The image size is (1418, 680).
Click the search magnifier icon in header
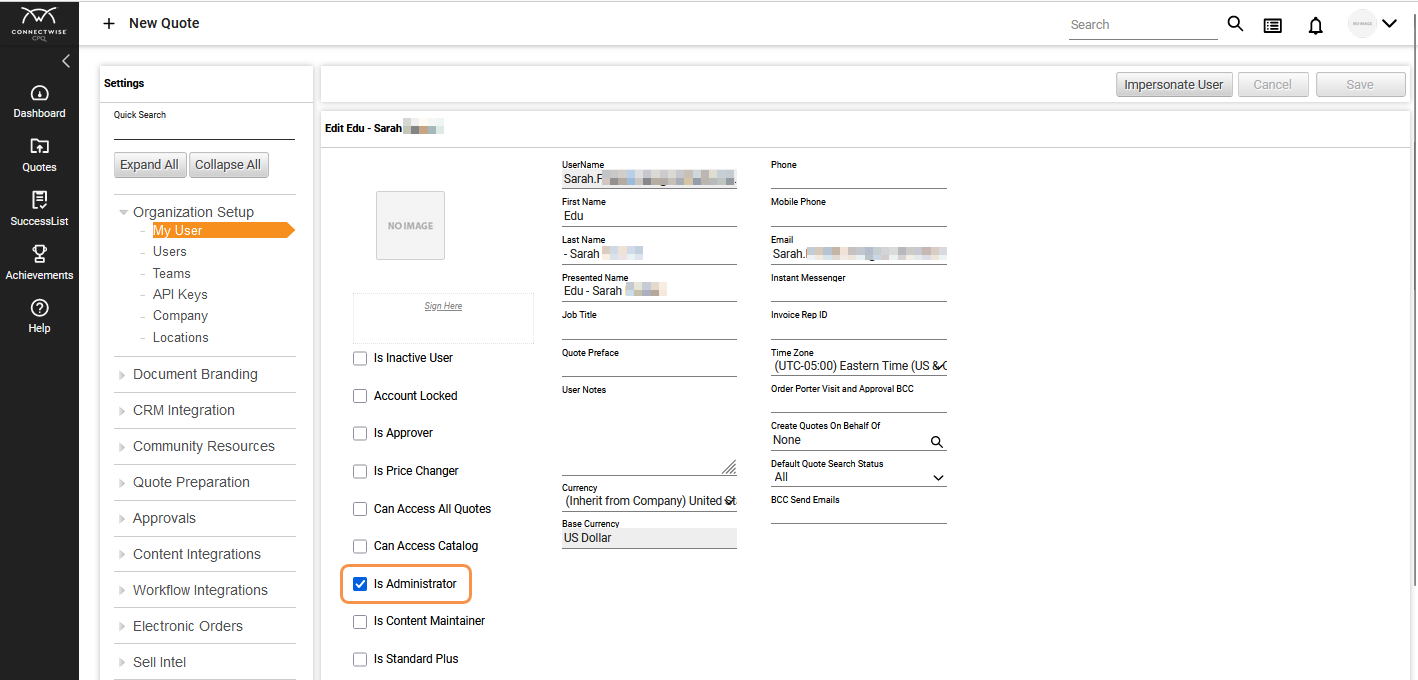coord(1235,24)
